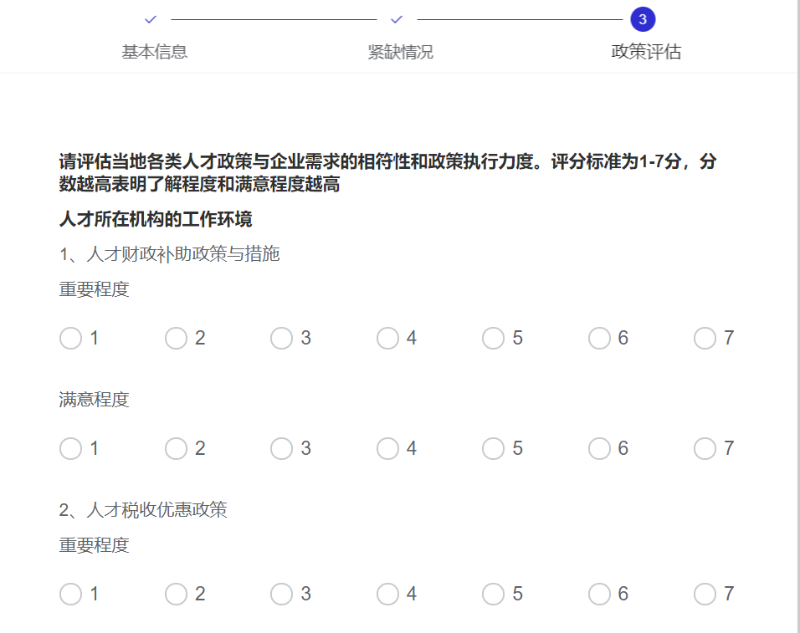
Task: Choose rating 2 for question 1 satisfaction
Action: pyautogui.click(x=176, y=448)
